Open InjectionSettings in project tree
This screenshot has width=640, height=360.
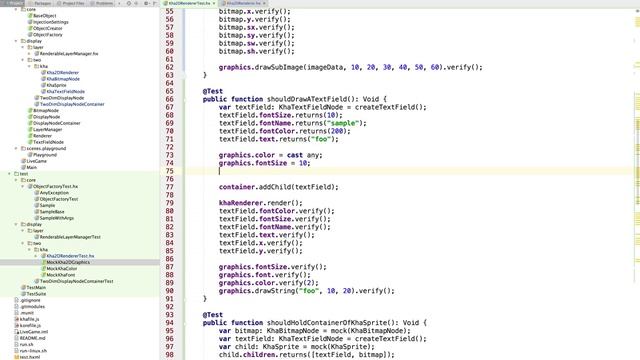tap(48, 22)
